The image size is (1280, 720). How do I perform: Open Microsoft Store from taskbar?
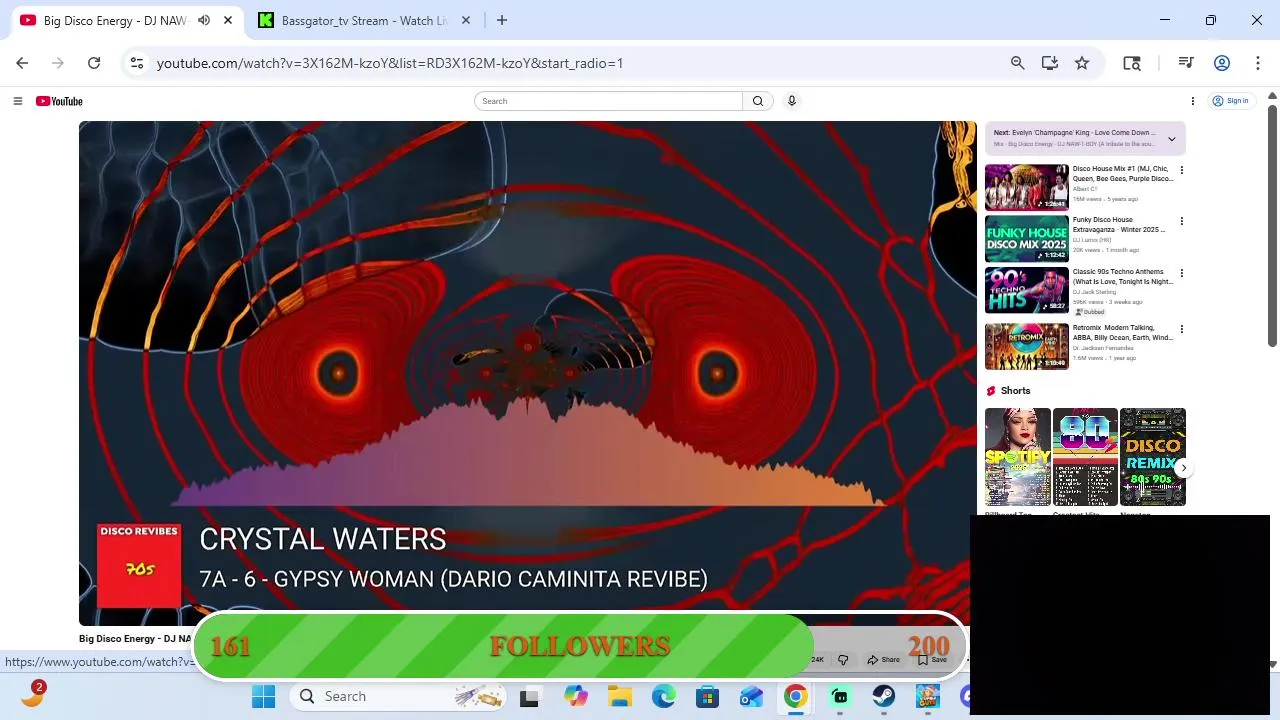click(x=708, y=697)
